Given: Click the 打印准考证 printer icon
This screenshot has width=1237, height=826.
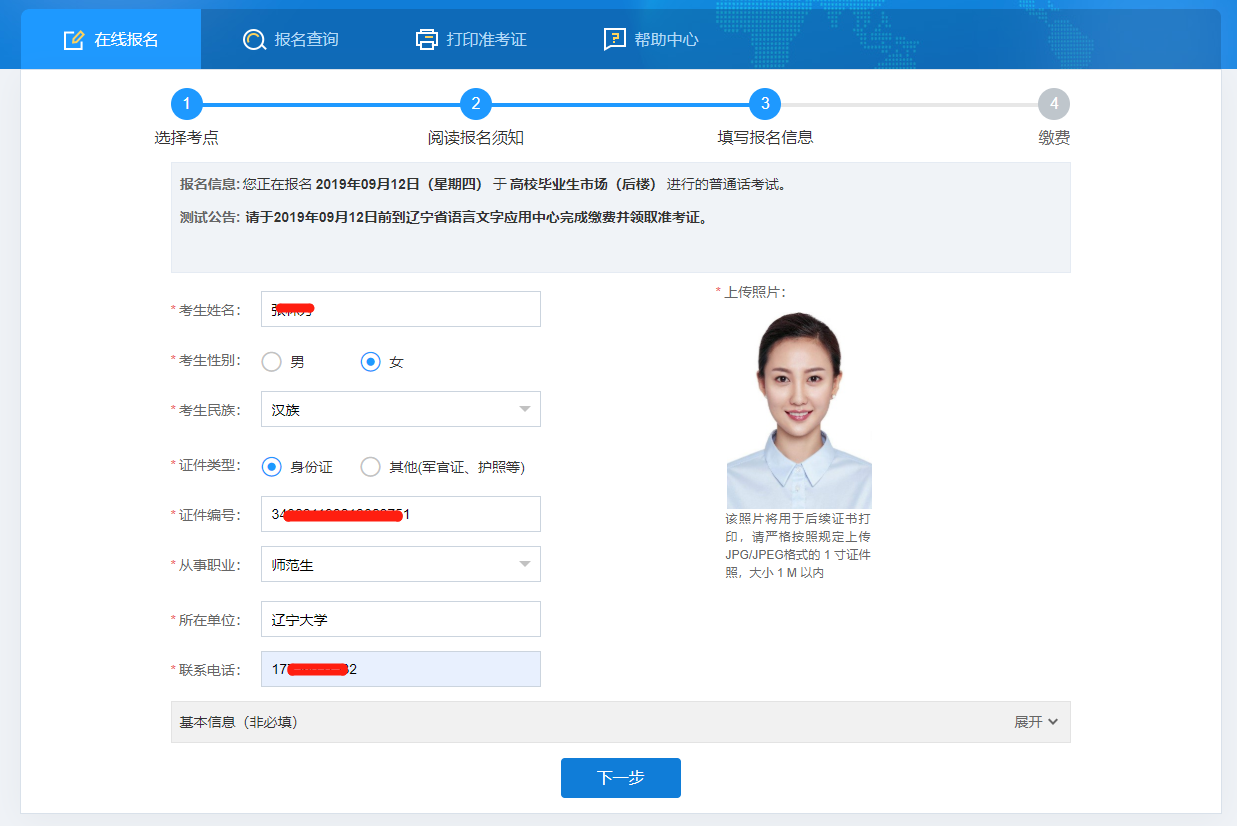Looking at the screenshot, I should tap(427, 40).
